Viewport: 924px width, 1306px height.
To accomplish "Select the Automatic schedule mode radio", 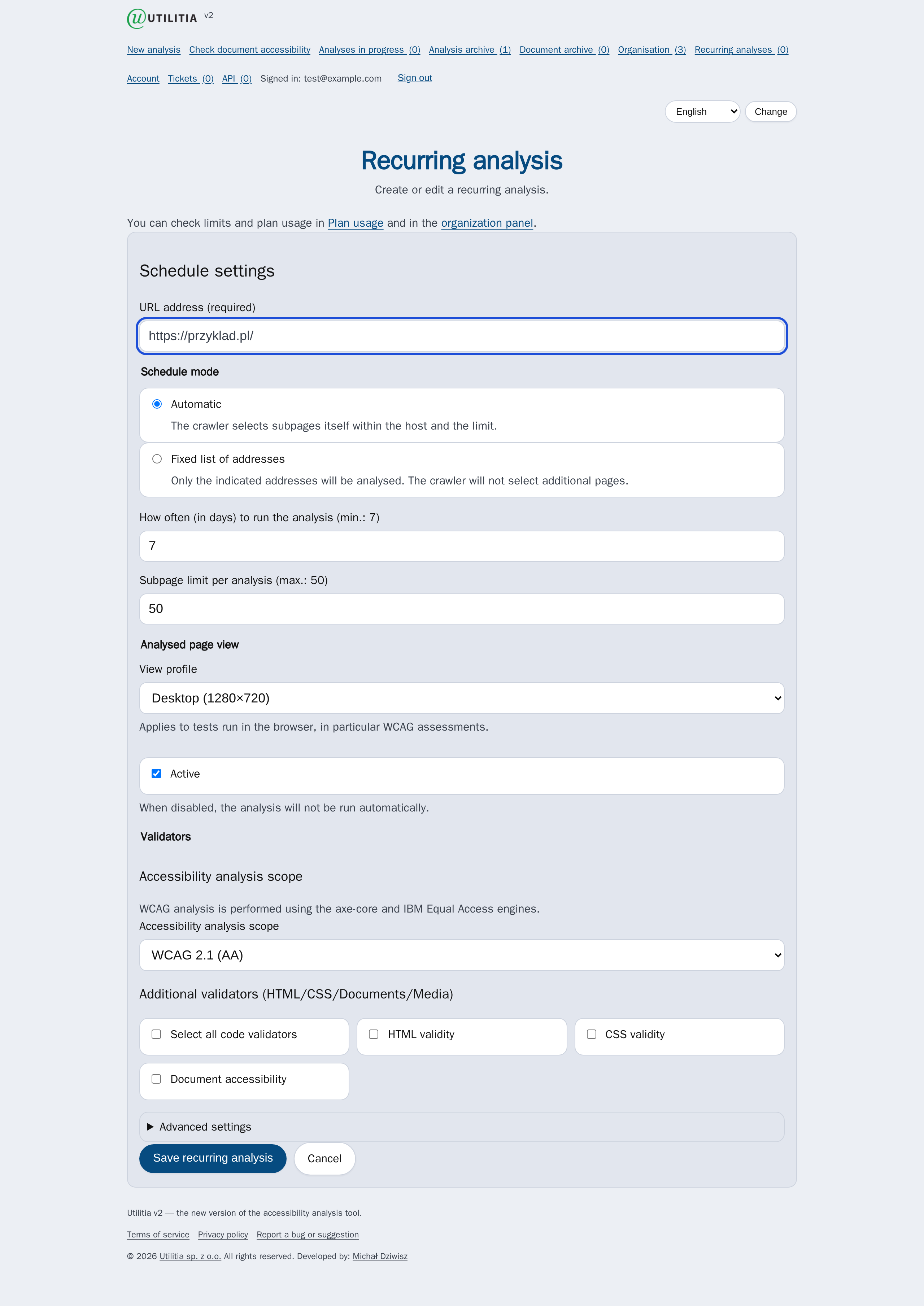I will pyautogui.click(x=157, y=404).
